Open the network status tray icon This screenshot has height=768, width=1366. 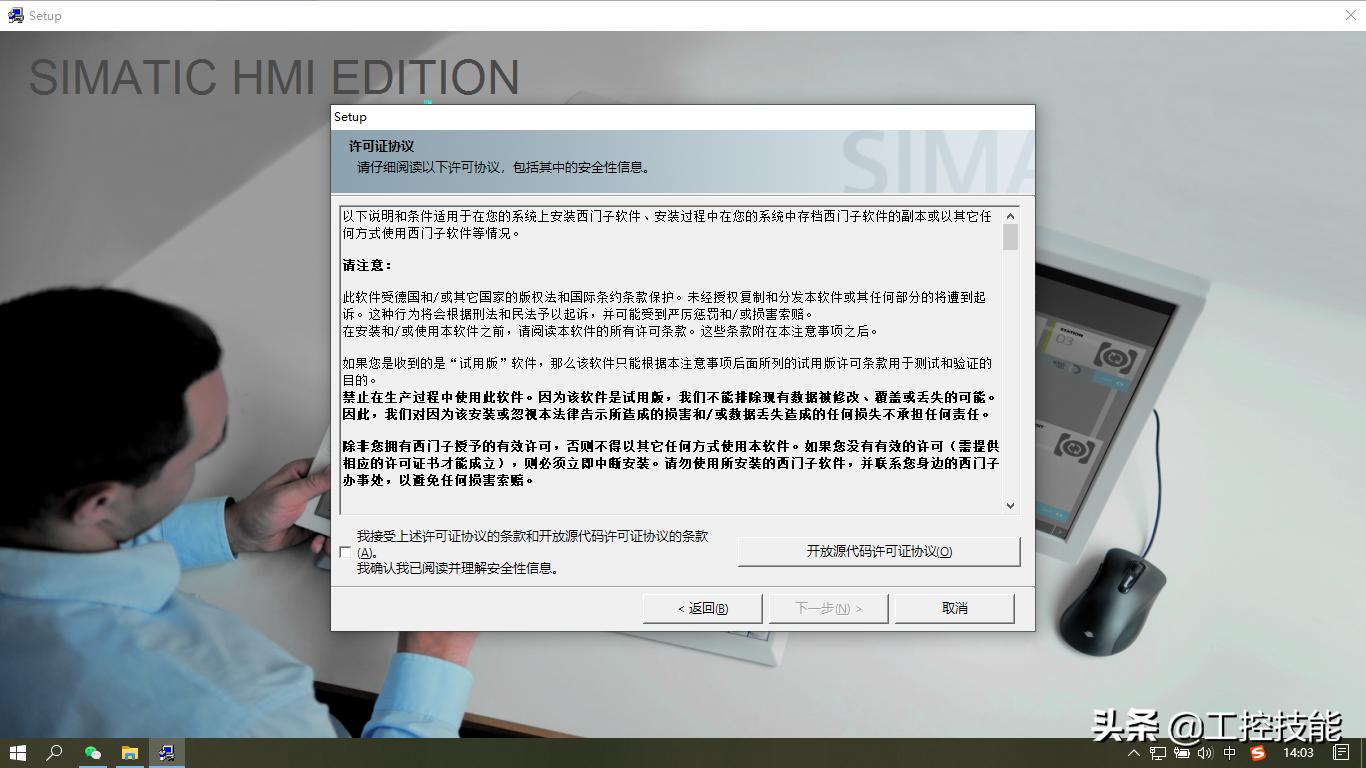click(1156, 753)
